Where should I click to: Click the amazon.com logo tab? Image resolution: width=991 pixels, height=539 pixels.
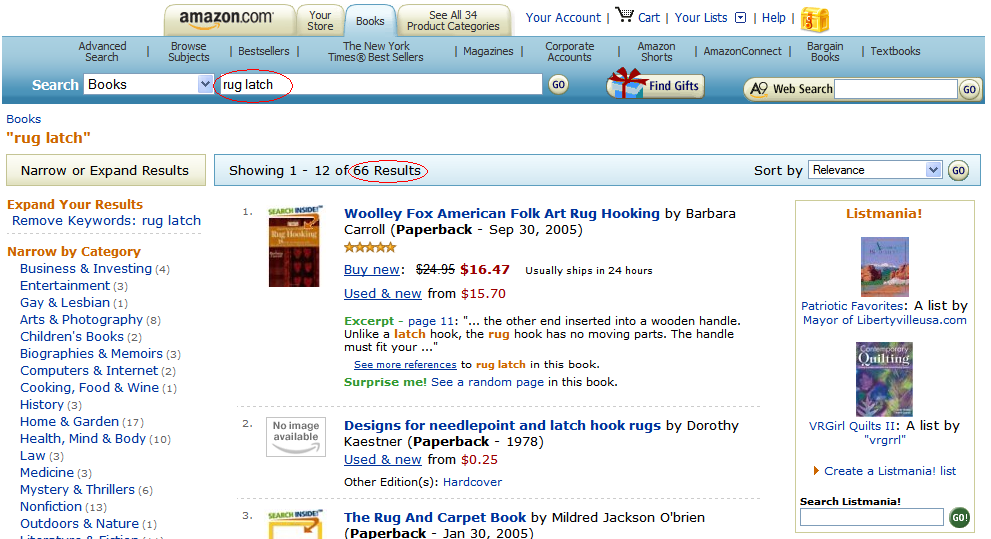coord(228,18)
